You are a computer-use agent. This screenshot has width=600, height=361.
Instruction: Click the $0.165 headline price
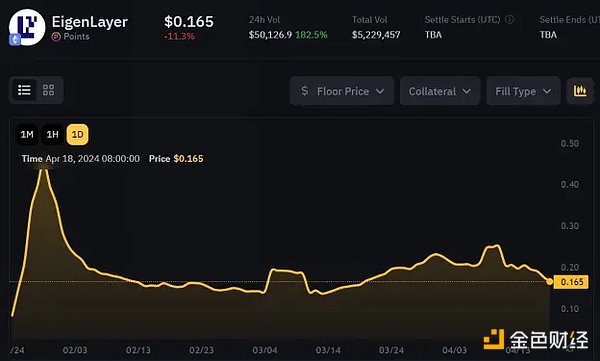[189, 22]
